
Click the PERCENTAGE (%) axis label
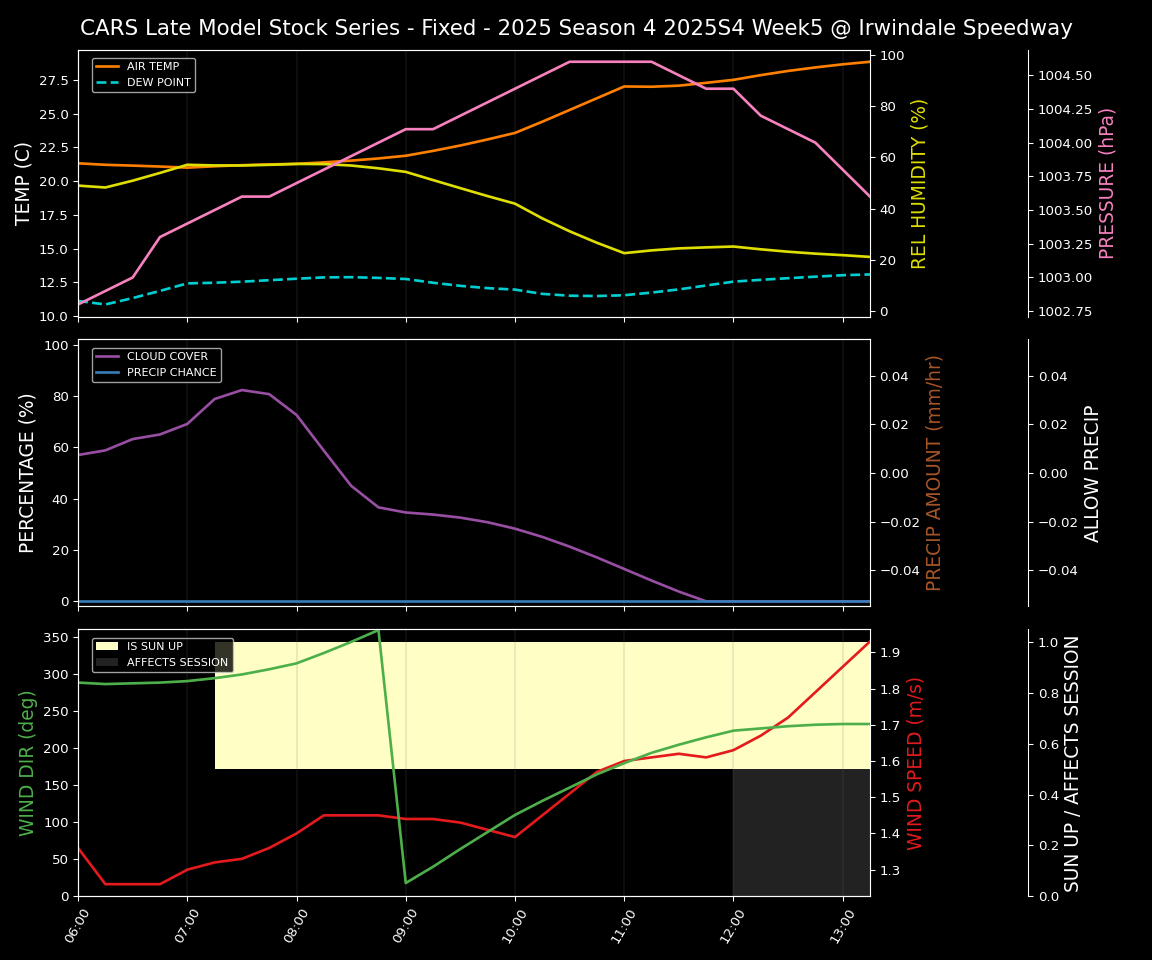coord(28,472)
